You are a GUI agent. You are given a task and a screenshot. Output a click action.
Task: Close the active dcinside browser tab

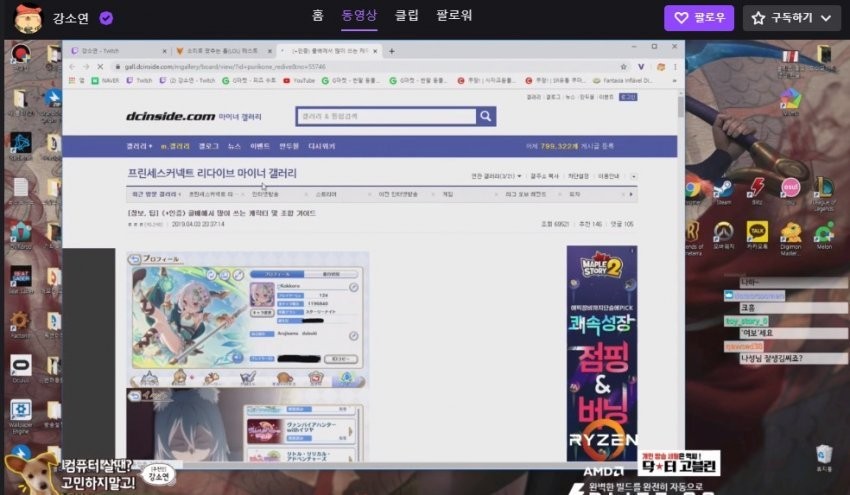click(375, 51)
